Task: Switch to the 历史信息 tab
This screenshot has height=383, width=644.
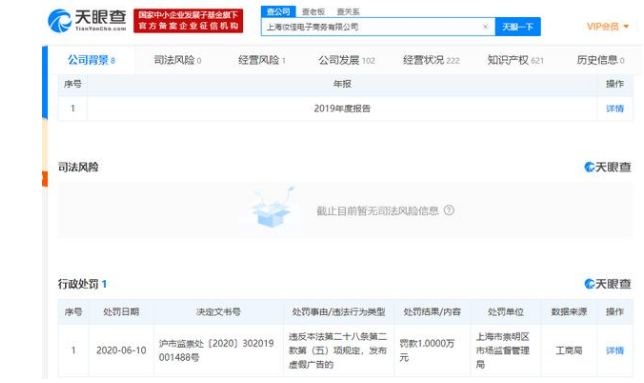Action: [x=600, y=60]
